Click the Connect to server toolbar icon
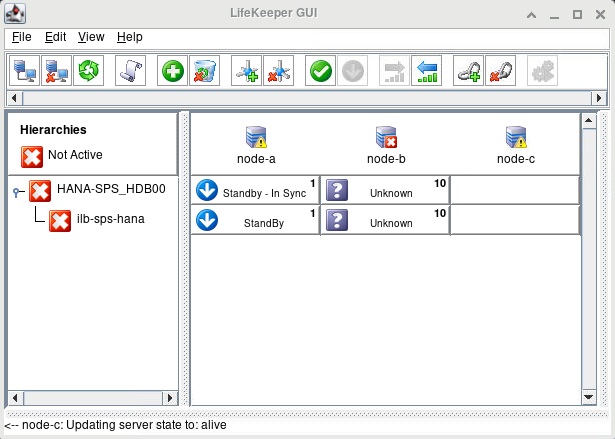Image resolution: width=615 pixels, height=439 pixels. [x=24, y=71]
